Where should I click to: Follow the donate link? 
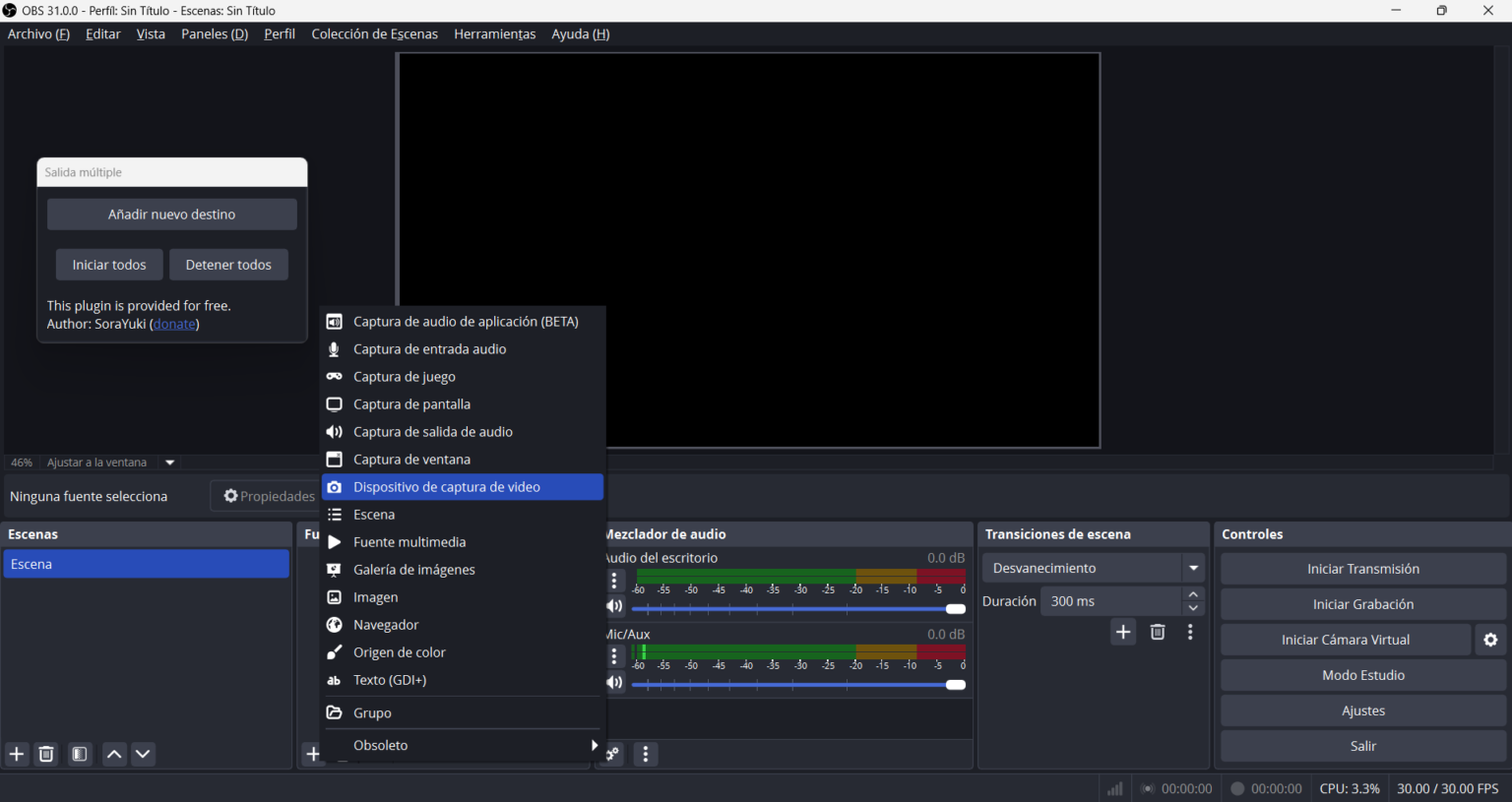(174, 324)
